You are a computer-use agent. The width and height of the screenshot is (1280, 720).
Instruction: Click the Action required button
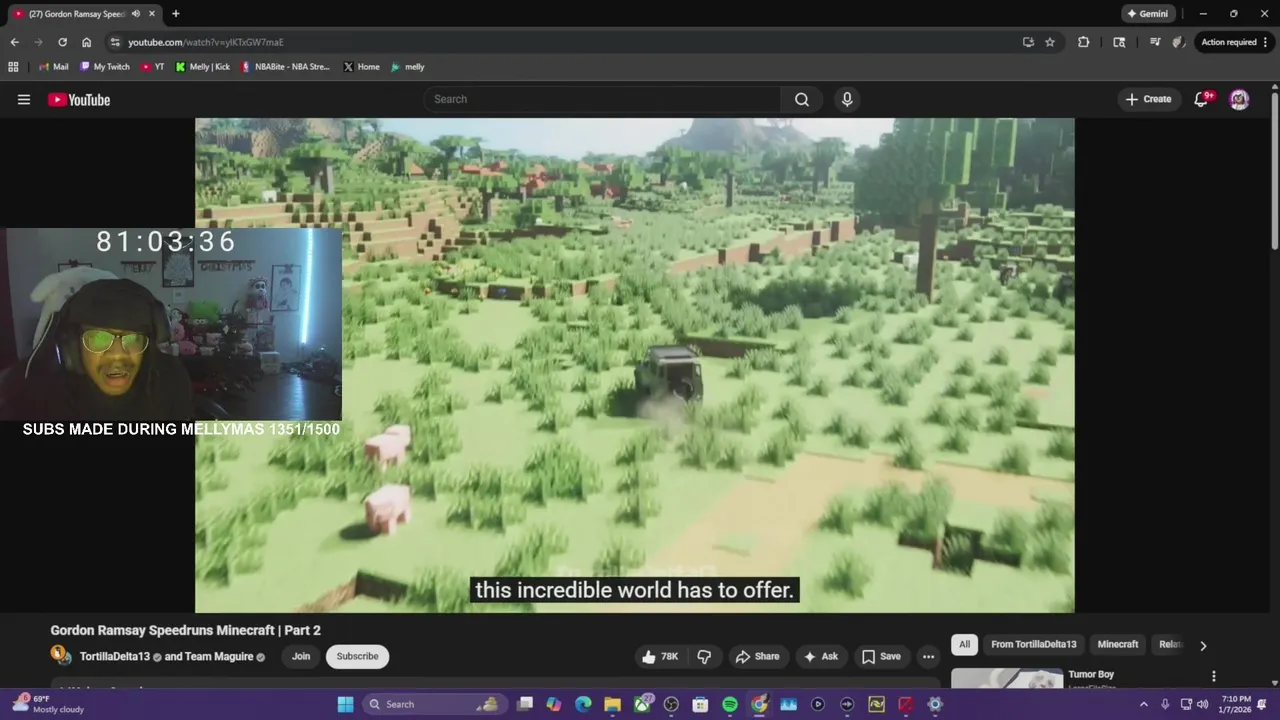[1235, 42]
